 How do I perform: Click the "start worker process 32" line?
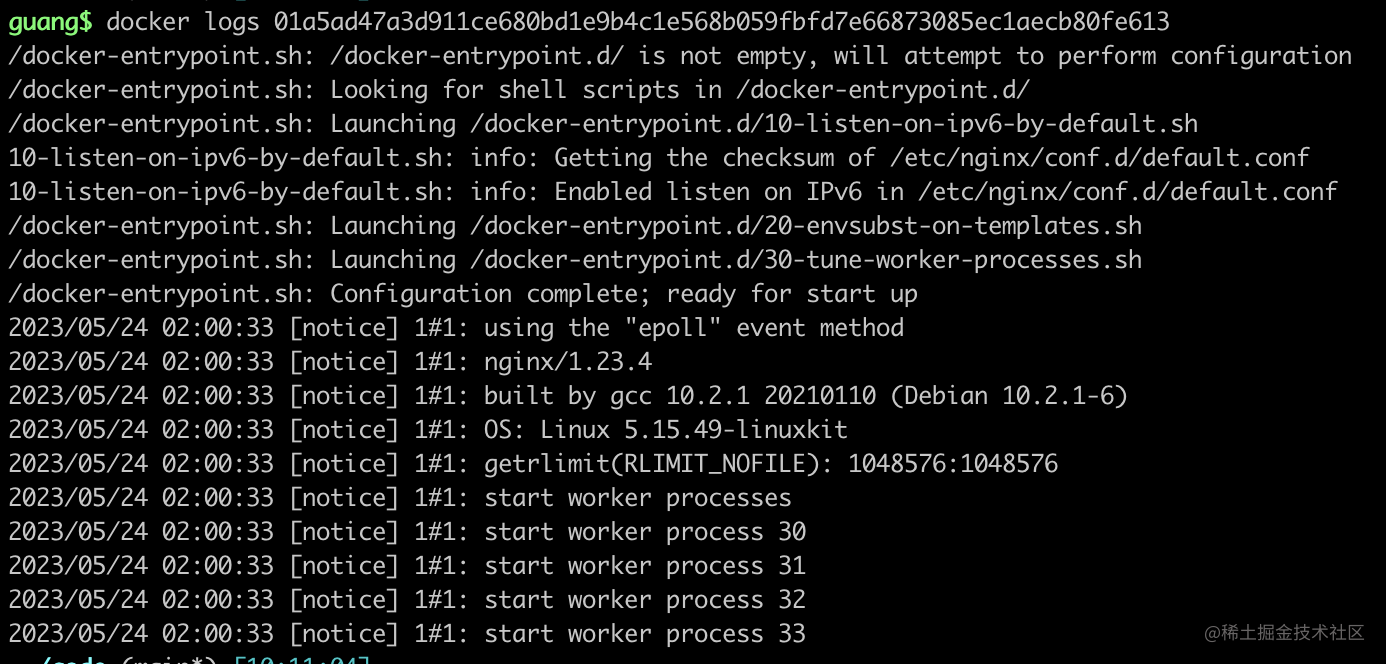click(x=645, y=600)
